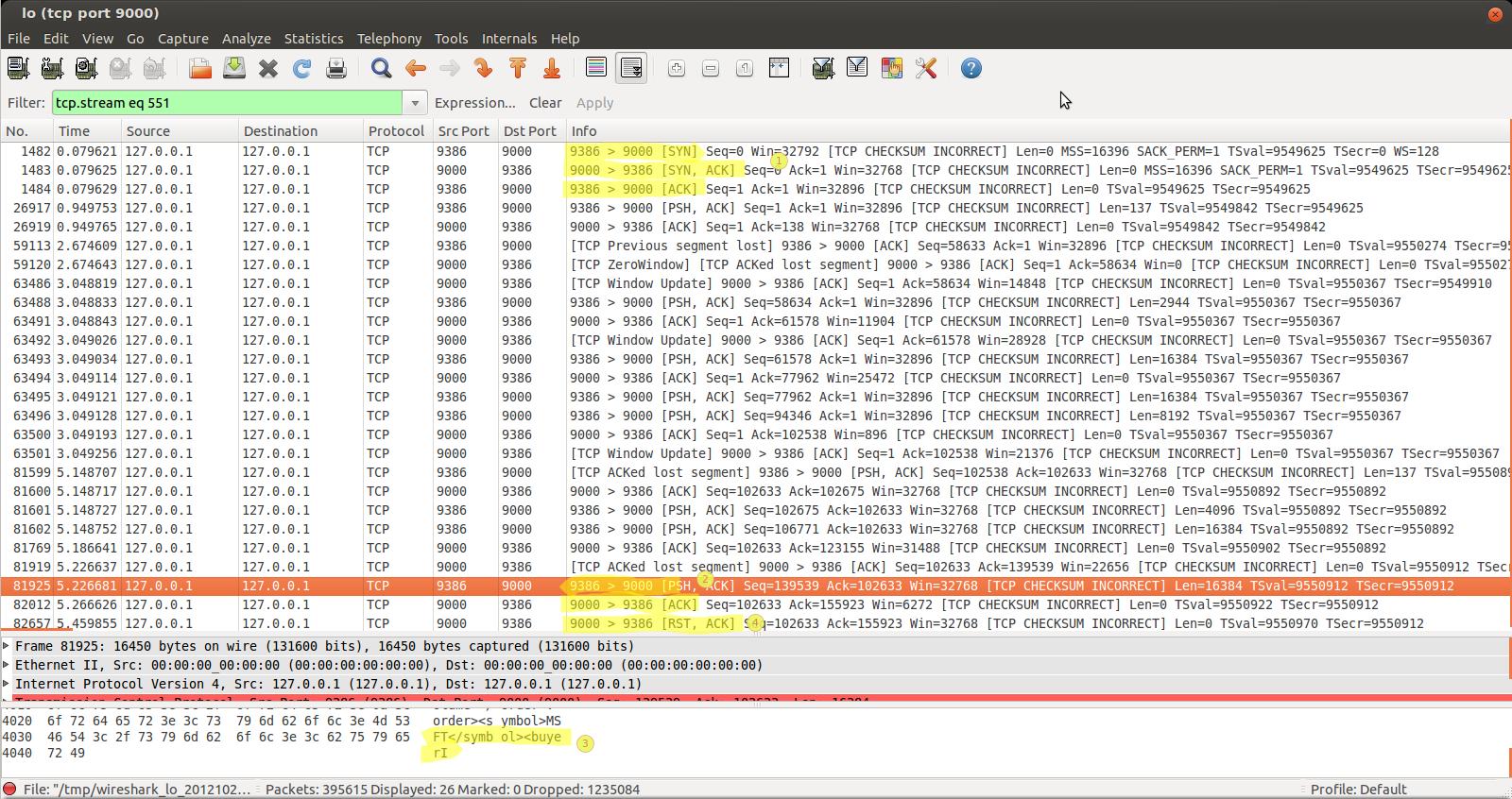This screenshot has height=799, width=1512.
Task: Open the filter history dropdown arrow
Action: (x=414, y=103)
